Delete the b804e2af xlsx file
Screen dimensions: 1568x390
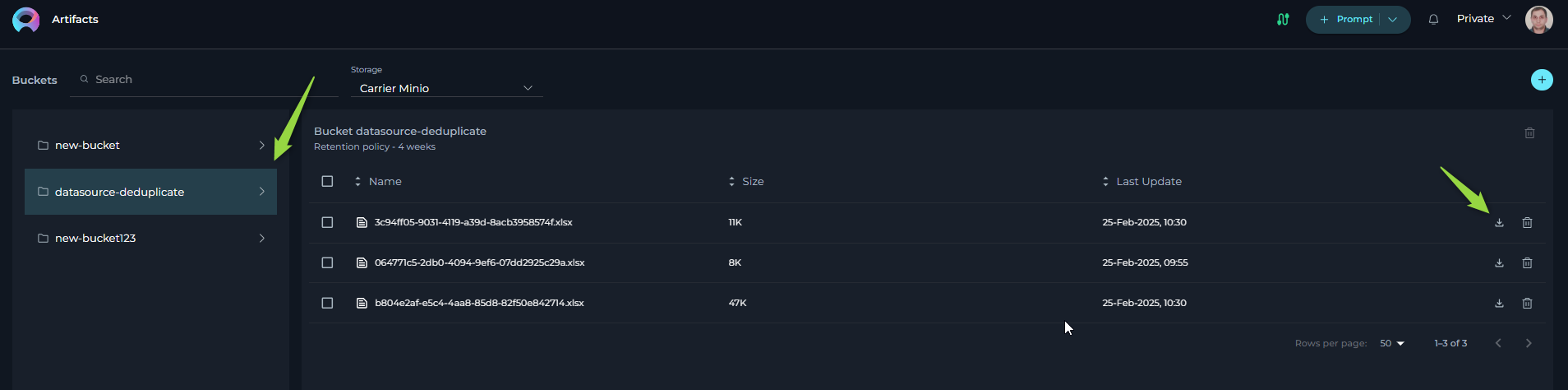pyautogui.click(x=1527, y=304)
